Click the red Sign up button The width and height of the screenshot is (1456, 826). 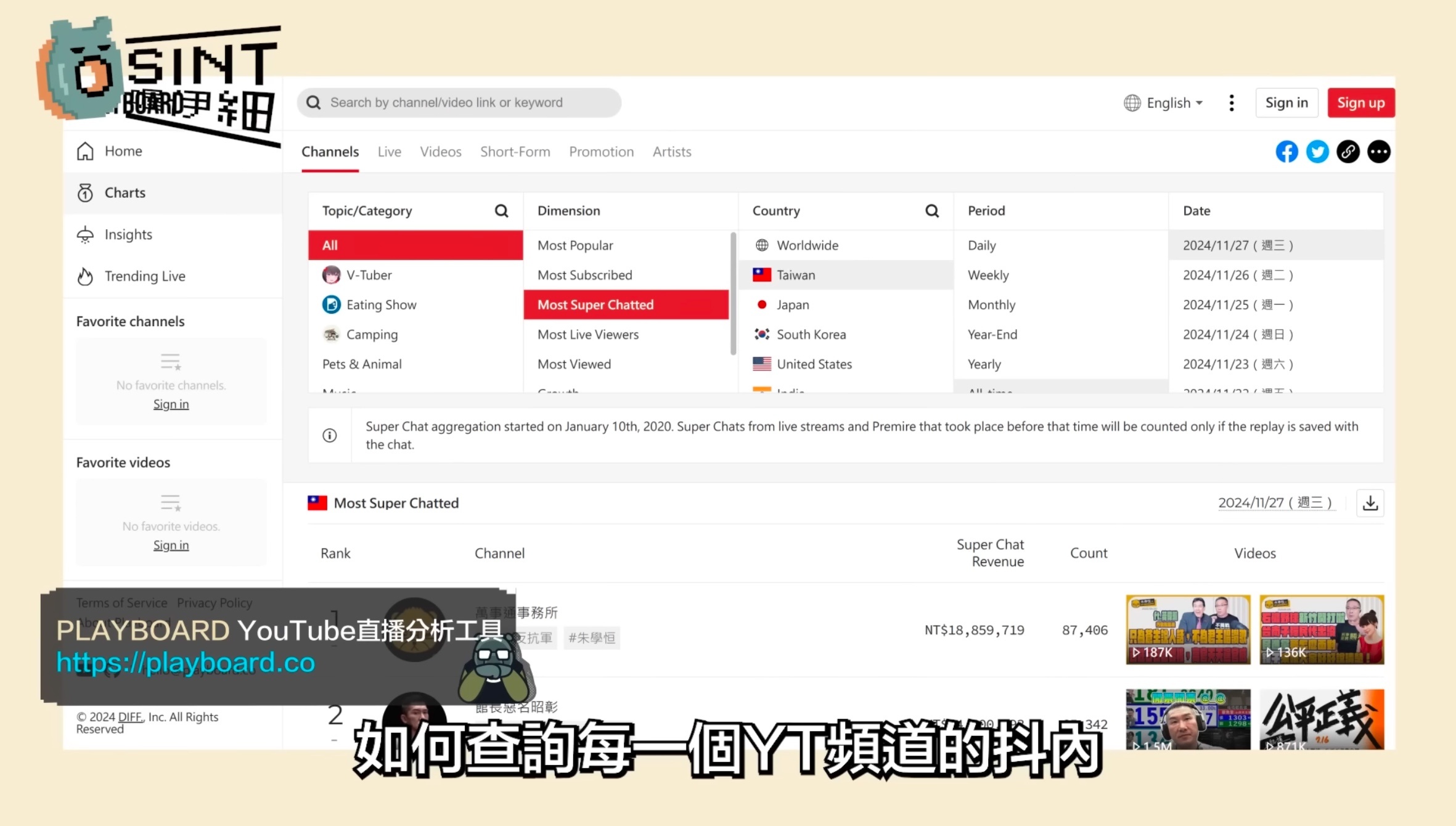(x=1361, y=103)
